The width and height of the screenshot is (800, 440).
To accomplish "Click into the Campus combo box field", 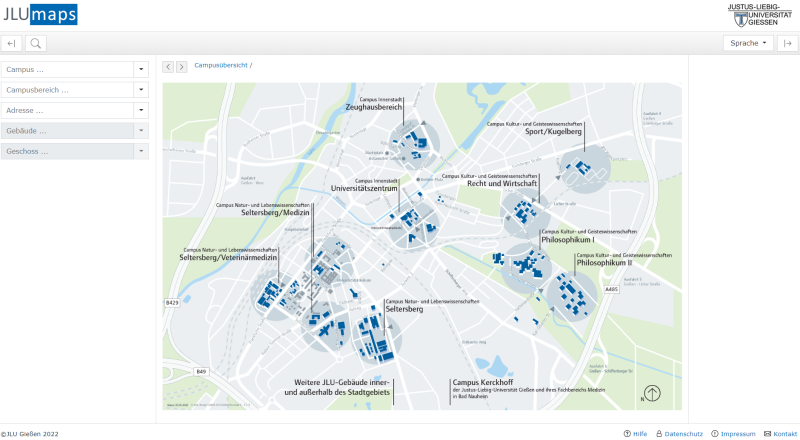I will [x=67, y=69].
